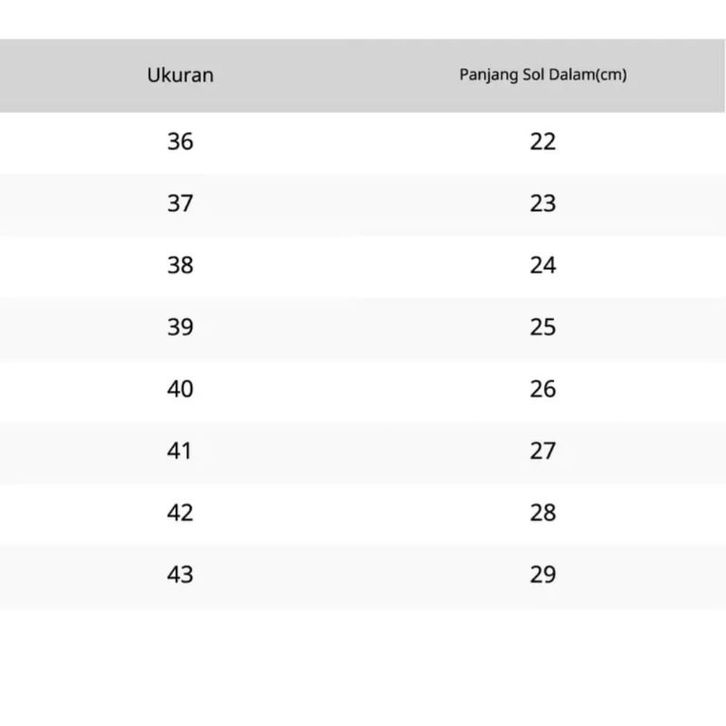Click the Ukuran column header
This screenshot has width=726, height=726.
coord(180,75)
